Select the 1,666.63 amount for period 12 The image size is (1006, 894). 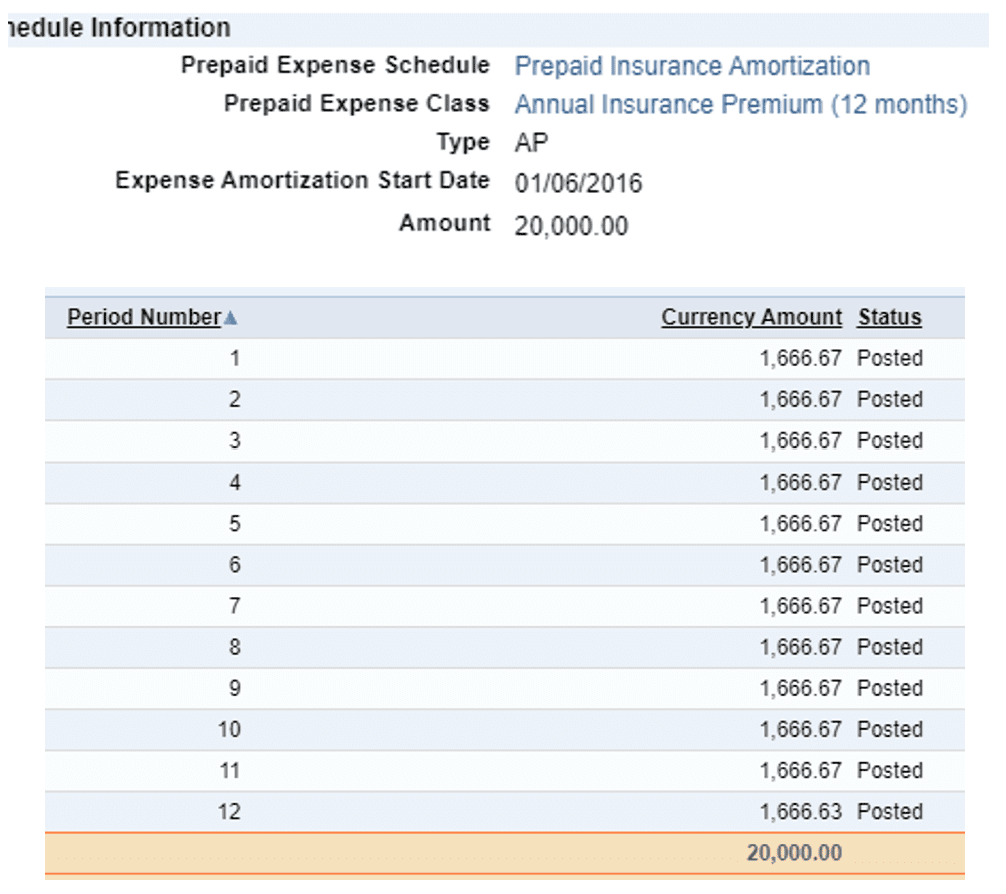(801, 811)
